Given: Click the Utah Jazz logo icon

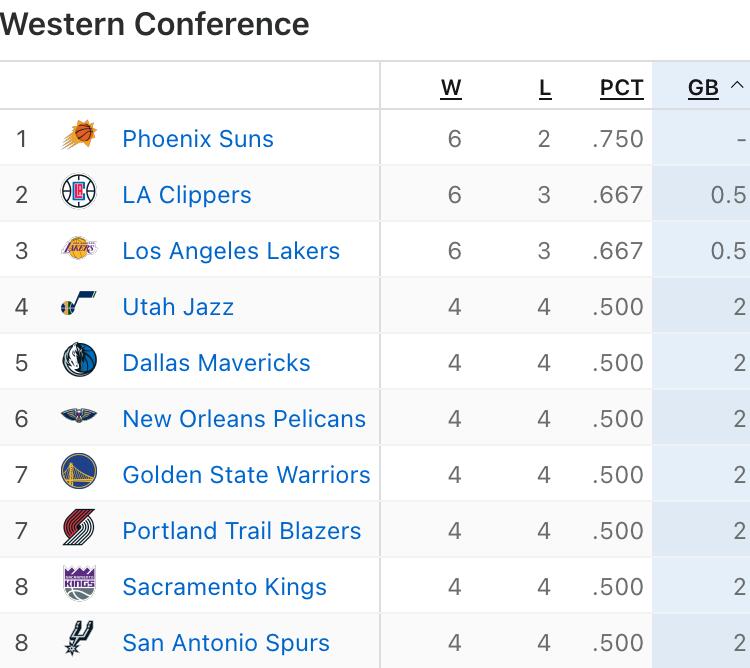Looking at the screenshot, I should pyautogui.click(x=79, y=305).
